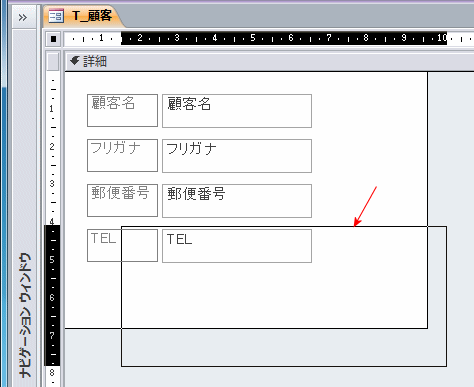This screenshot has height=387, width=474.
Task: Click the form selector square at ruler corner
Action: [53, 39]
